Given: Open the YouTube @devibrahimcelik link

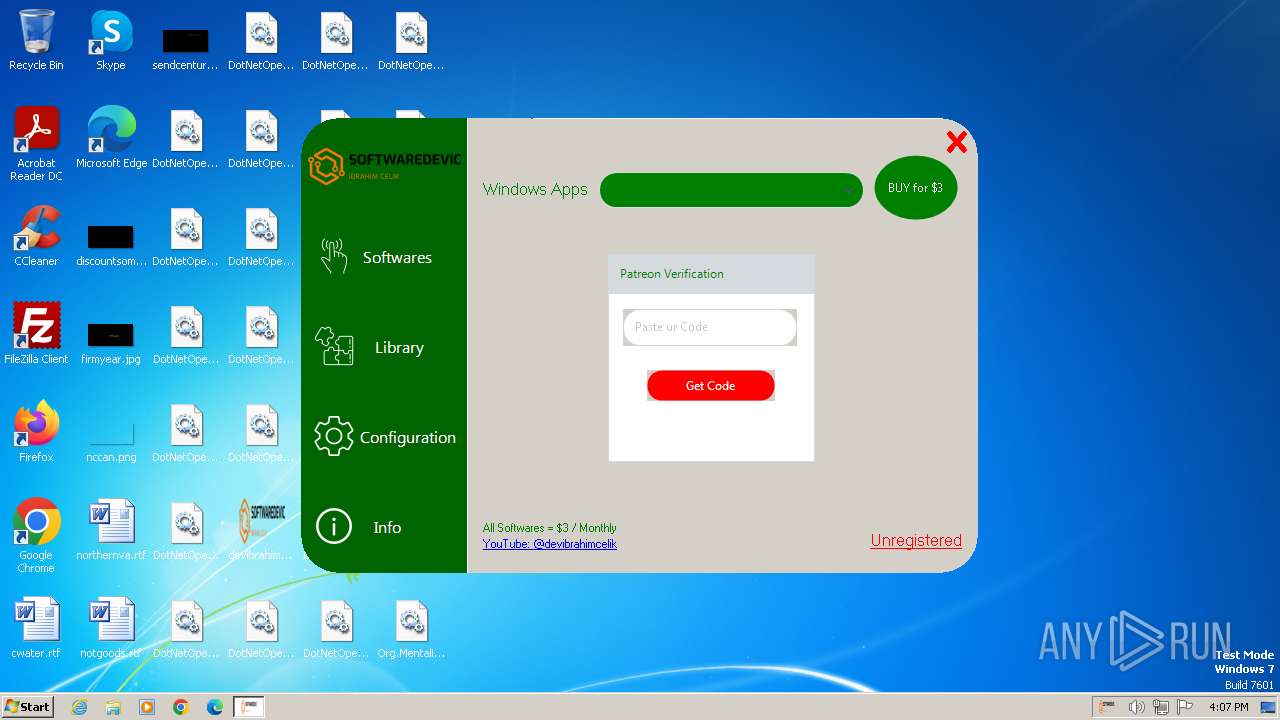Looking at the screenshot, I should [549, 544].
